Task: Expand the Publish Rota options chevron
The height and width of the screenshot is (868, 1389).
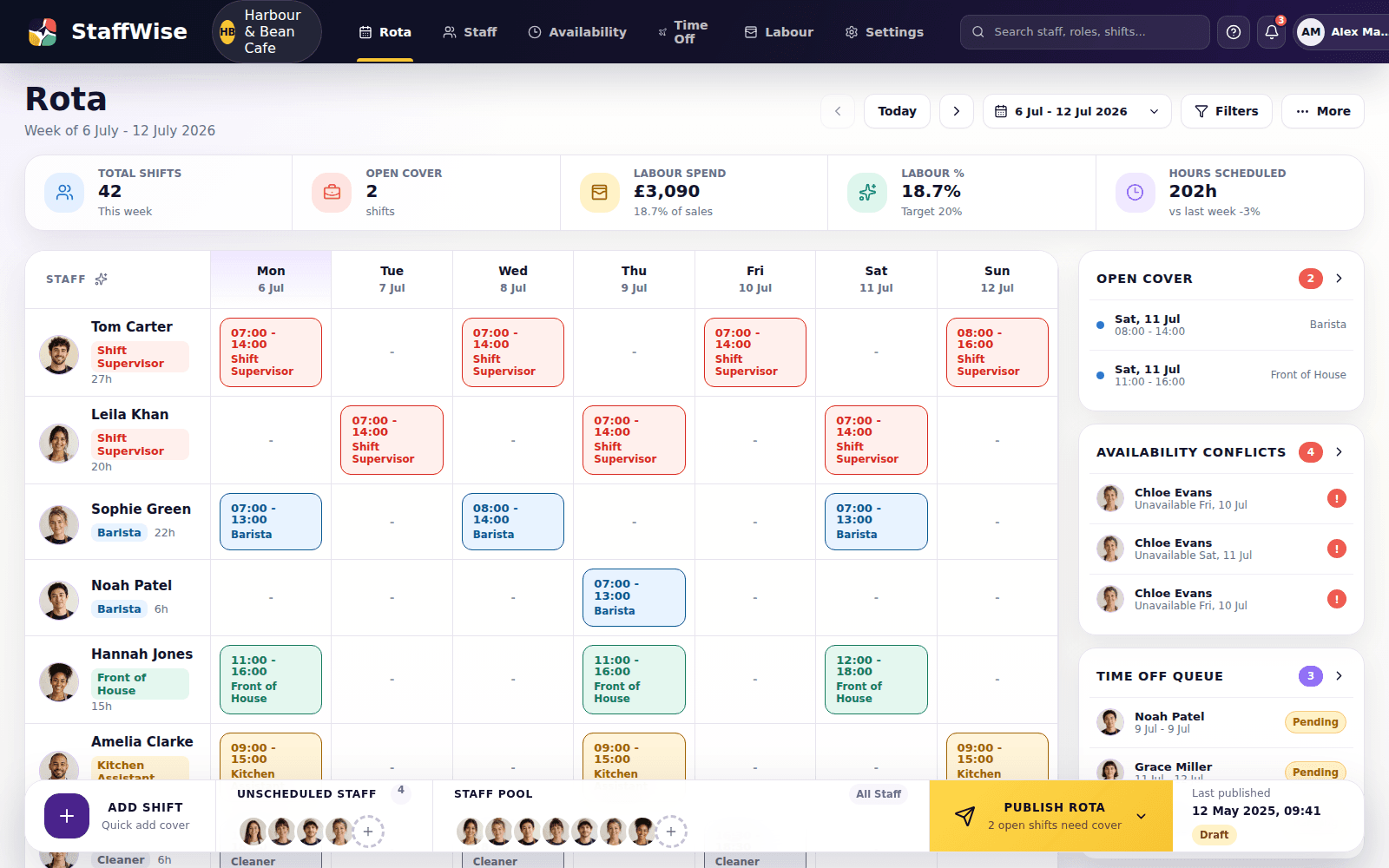Action: (1142, 816)
